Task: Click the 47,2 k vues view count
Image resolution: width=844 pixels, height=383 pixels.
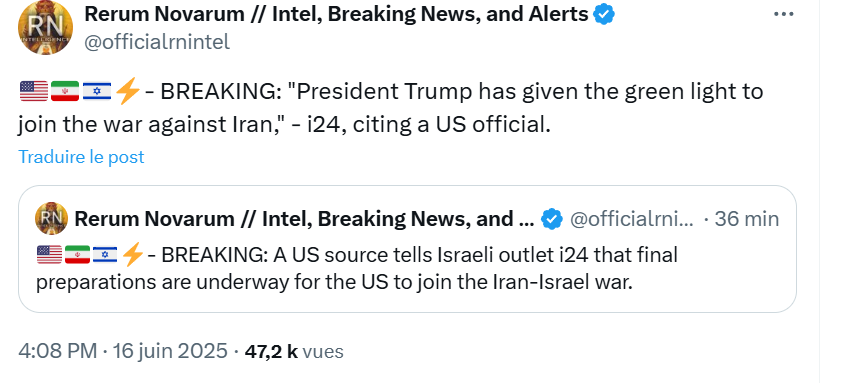Action: pos(294,351)
